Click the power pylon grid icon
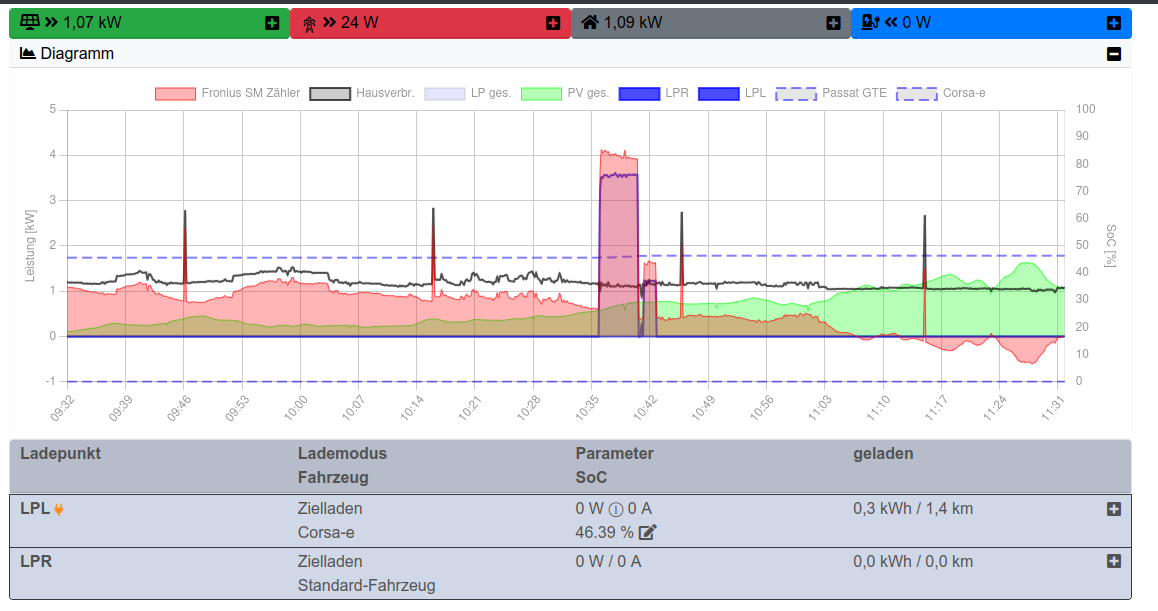Viewport: 1158px width, 611px height. [x=309, y=23]
